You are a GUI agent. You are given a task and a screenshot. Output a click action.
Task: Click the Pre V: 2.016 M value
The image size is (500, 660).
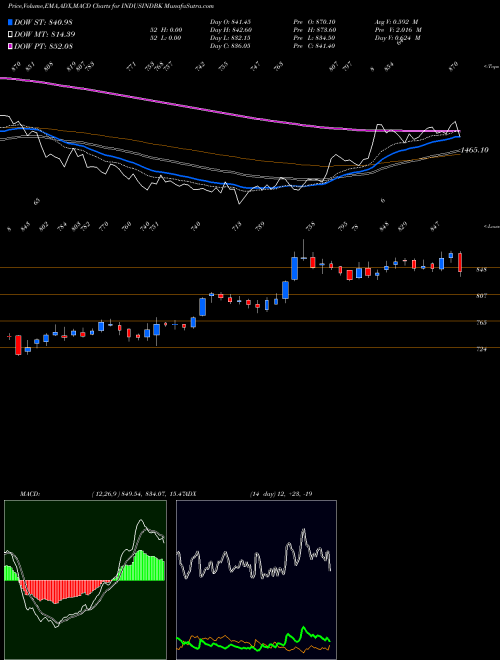click(398, 30)
